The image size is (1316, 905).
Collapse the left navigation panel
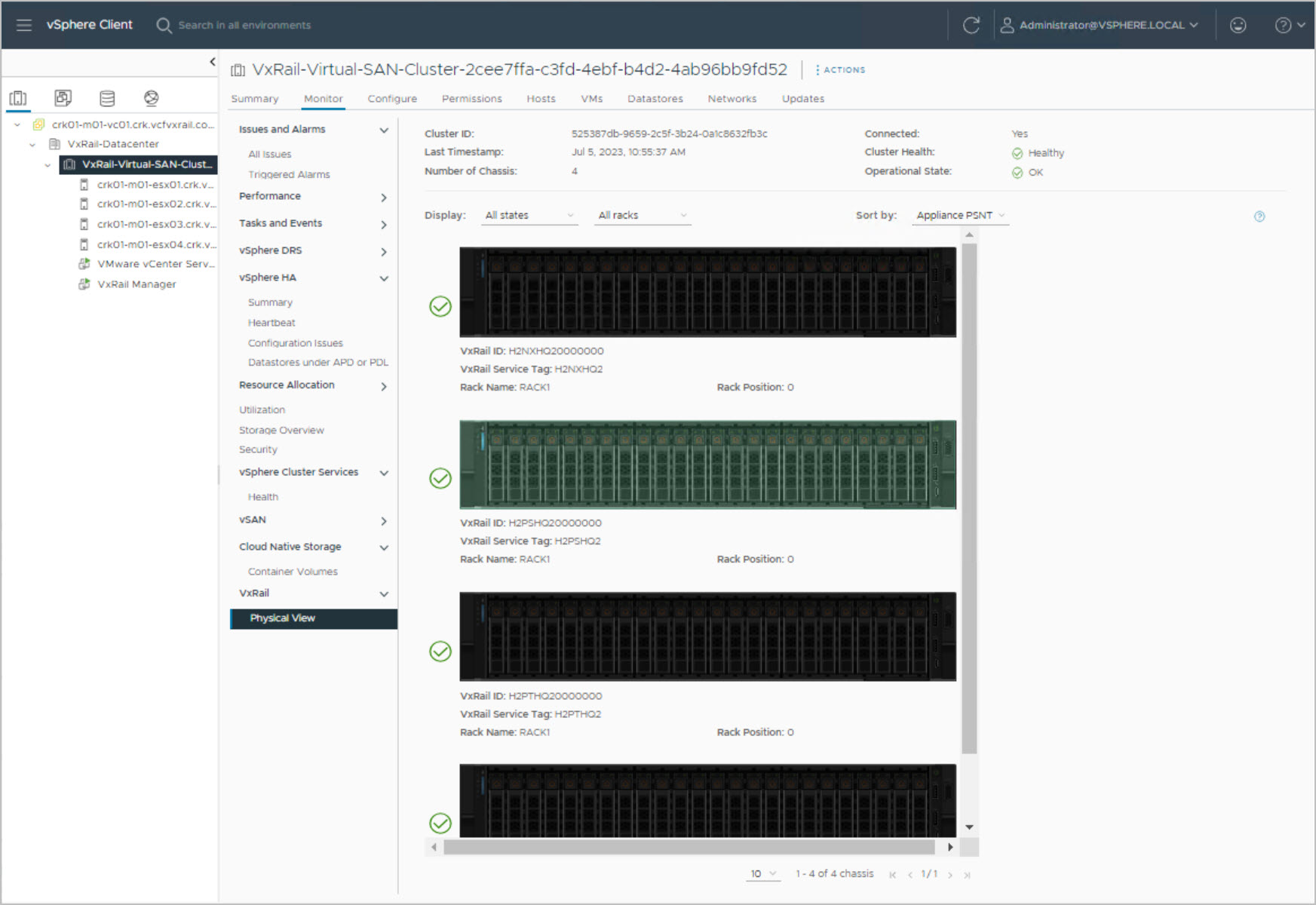[213, 62]
